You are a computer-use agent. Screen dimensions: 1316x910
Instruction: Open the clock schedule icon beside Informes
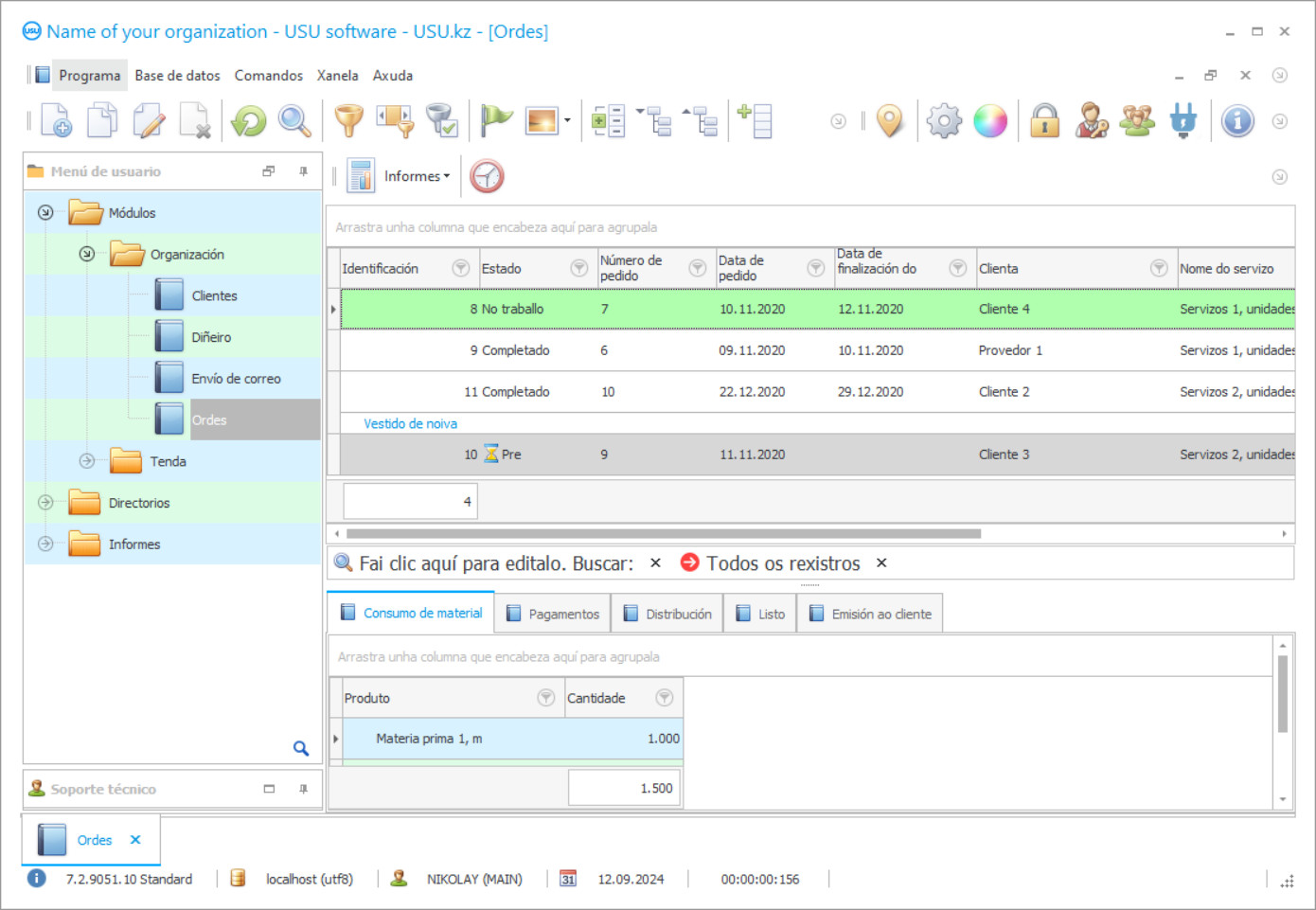tap(487, 175)
